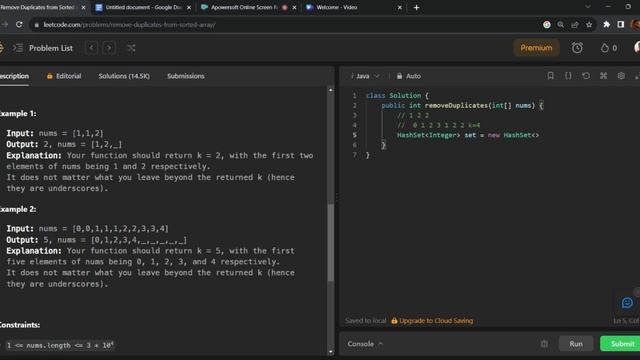
Task: Close the Untitled document tab
Action: [189, 7]
